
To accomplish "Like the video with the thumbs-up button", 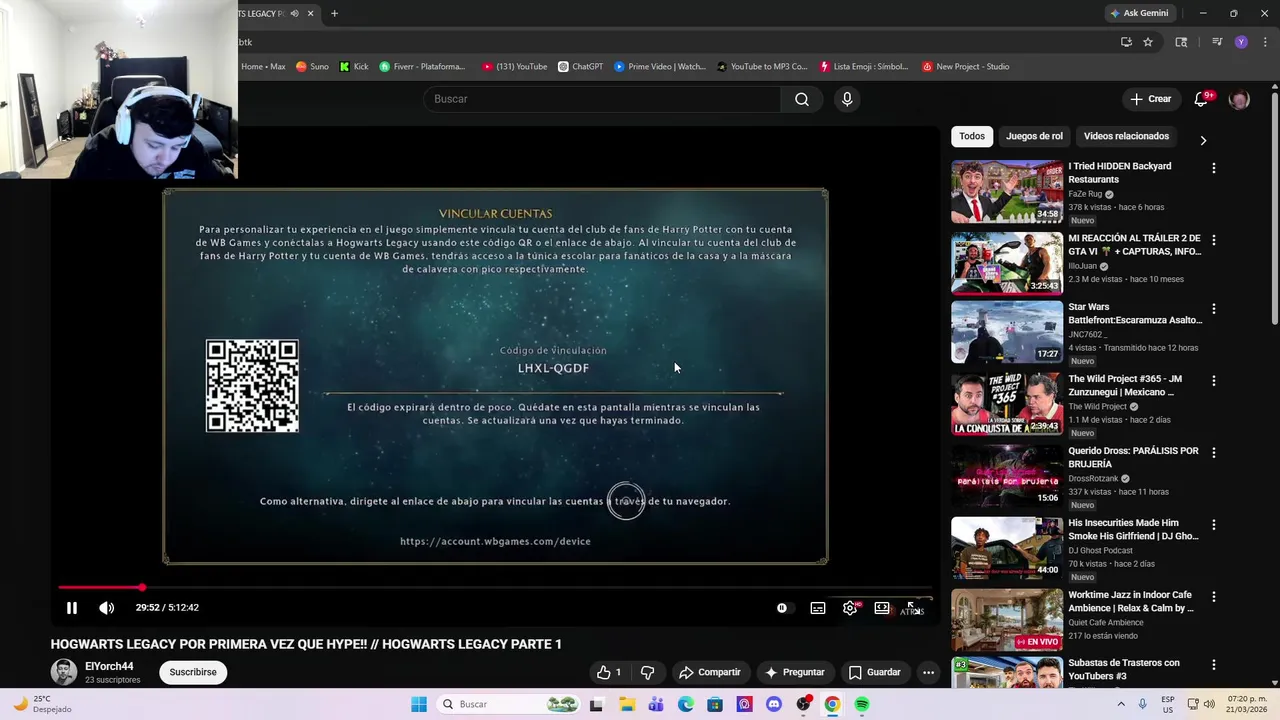I will [609, 672].
